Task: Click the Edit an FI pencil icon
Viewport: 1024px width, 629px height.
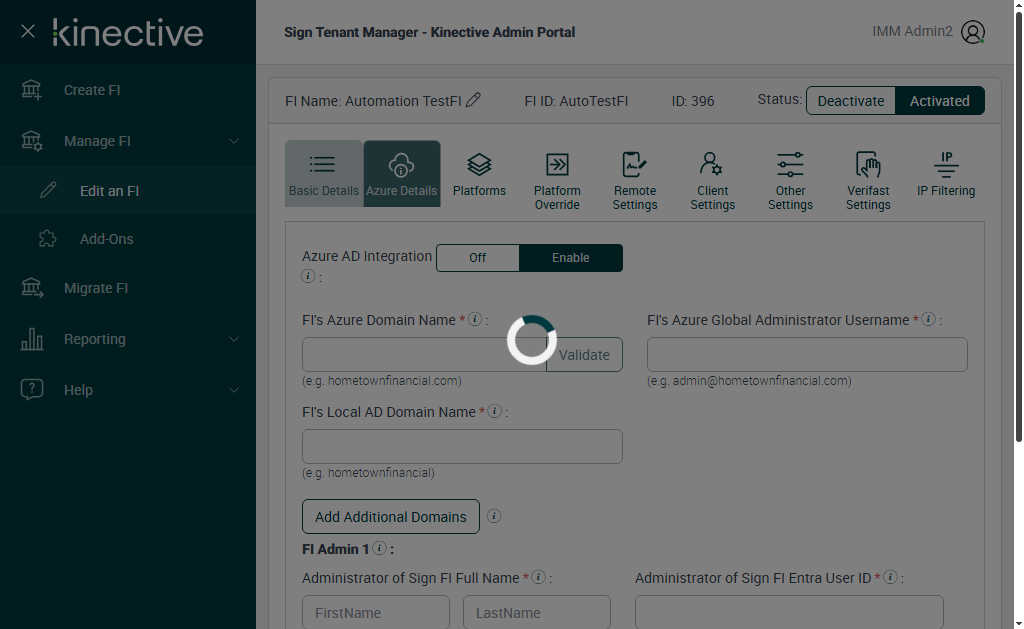Action: [x=48, y=190]
